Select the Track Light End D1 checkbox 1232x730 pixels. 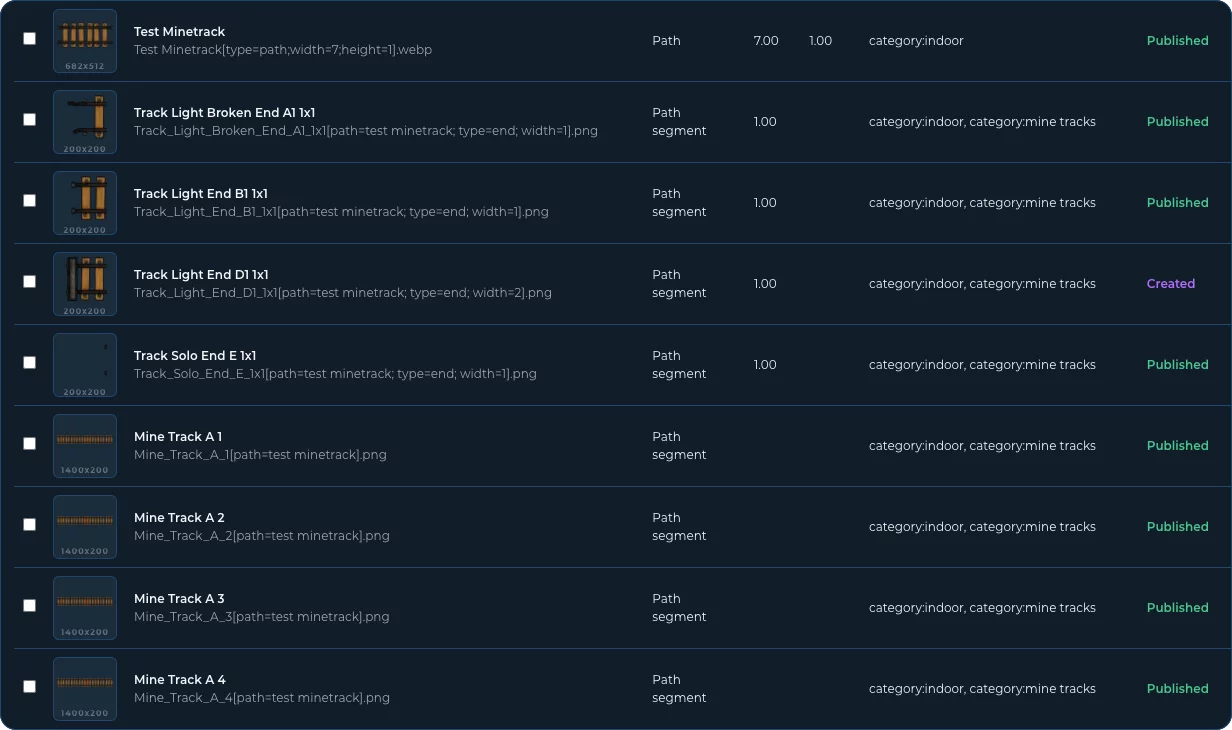29,281
